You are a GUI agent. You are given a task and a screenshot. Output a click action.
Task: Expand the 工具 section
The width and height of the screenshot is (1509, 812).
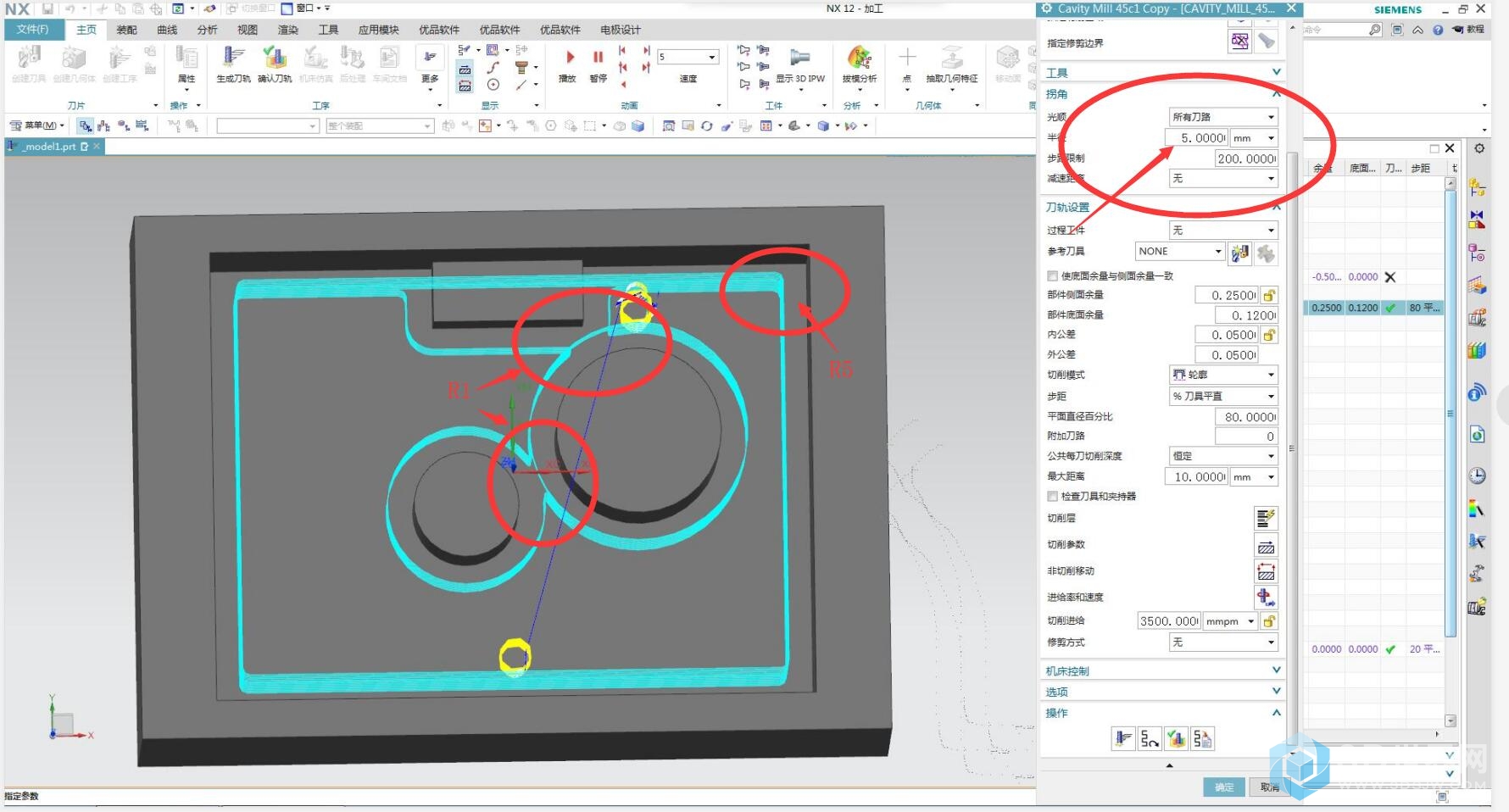[1162, 73]
